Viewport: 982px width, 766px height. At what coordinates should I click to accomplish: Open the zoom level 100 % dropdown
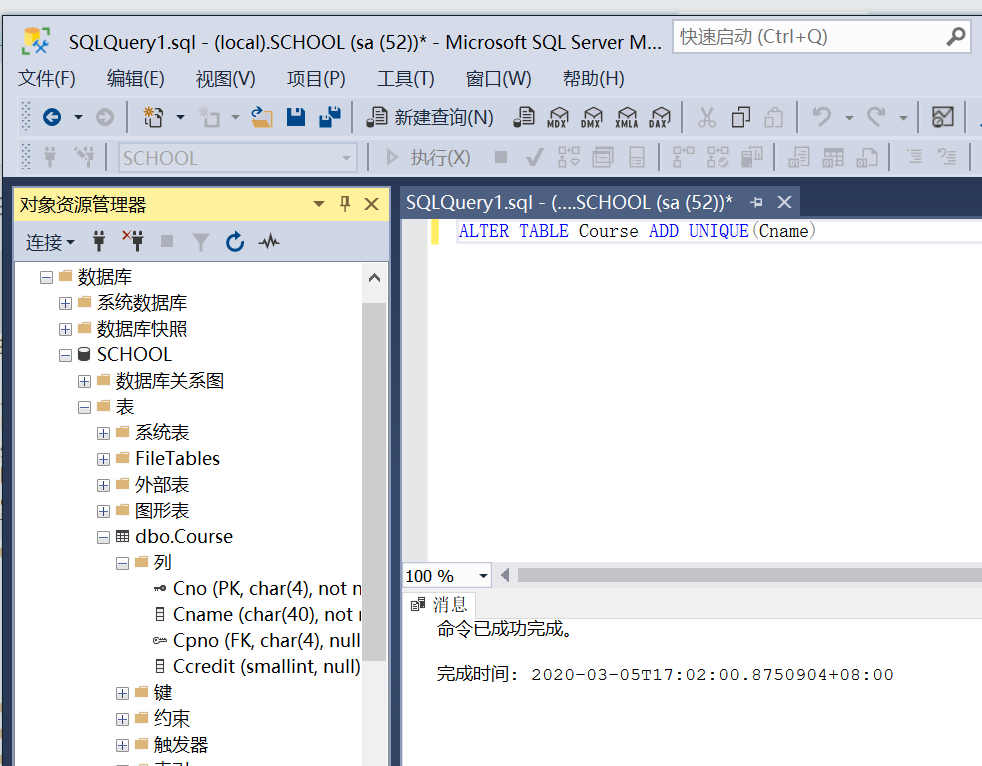click(483, 576)
